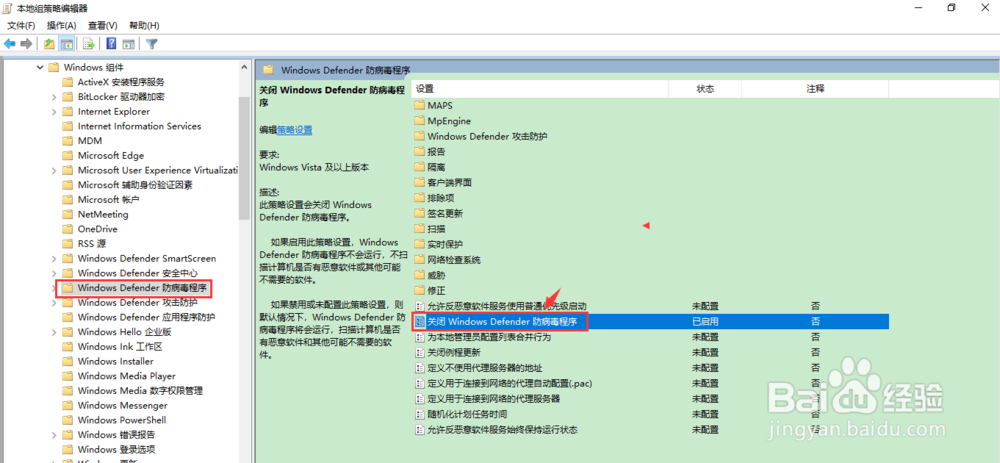Go up one level using folder-arrow icon
This screenshot has height=463, width=1000.
tap(49, 44)
